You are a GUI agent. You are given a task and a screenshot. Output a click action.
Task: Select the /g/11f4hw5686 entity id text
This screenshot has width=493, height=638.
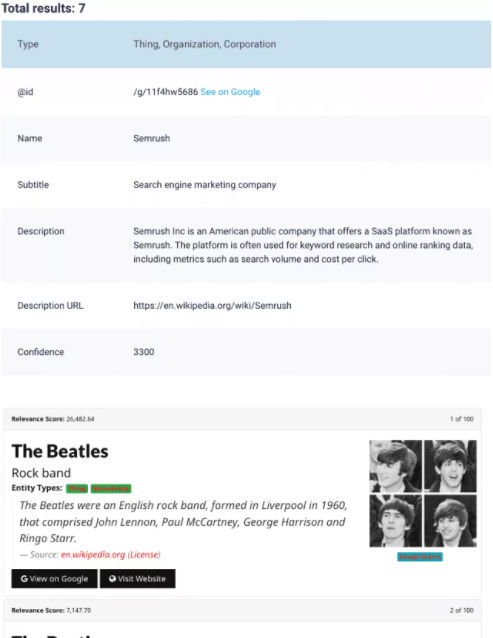pyautogui.click(x=166, y=92)
